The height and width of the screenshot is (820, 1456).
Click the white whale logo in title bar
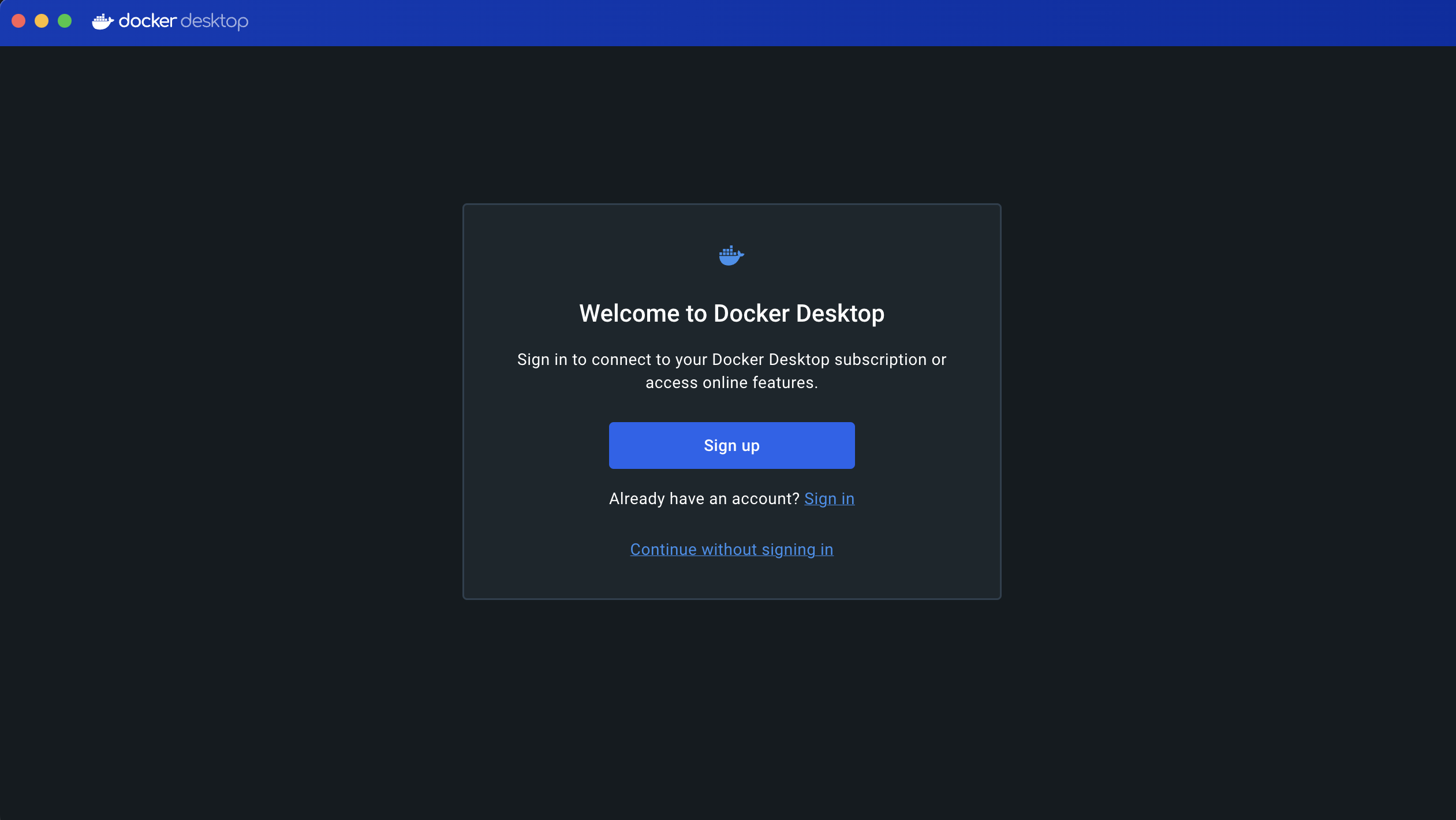(x=103, y=22)
